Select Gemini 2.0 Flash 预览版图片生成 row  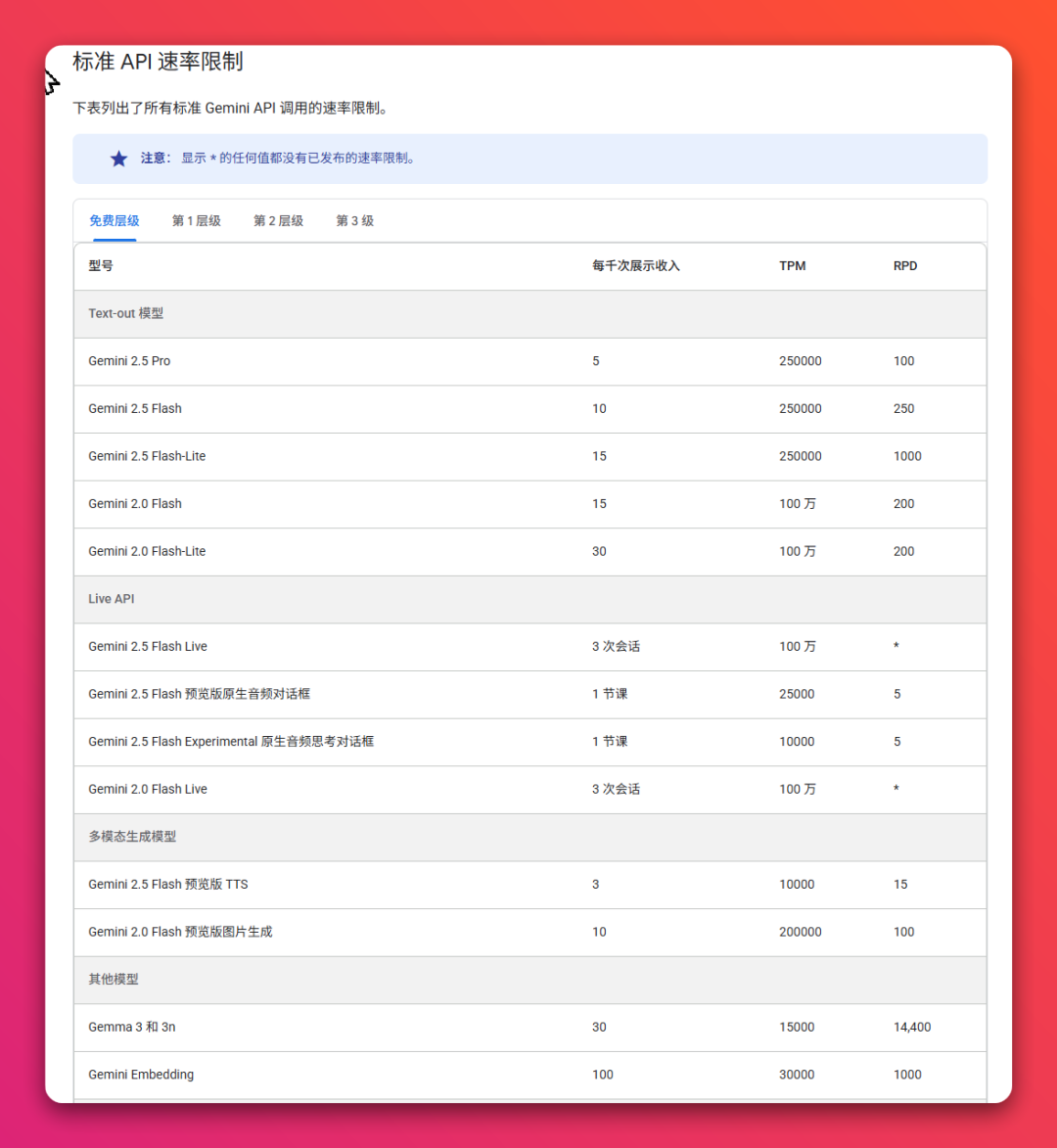[x=529, y=932]
